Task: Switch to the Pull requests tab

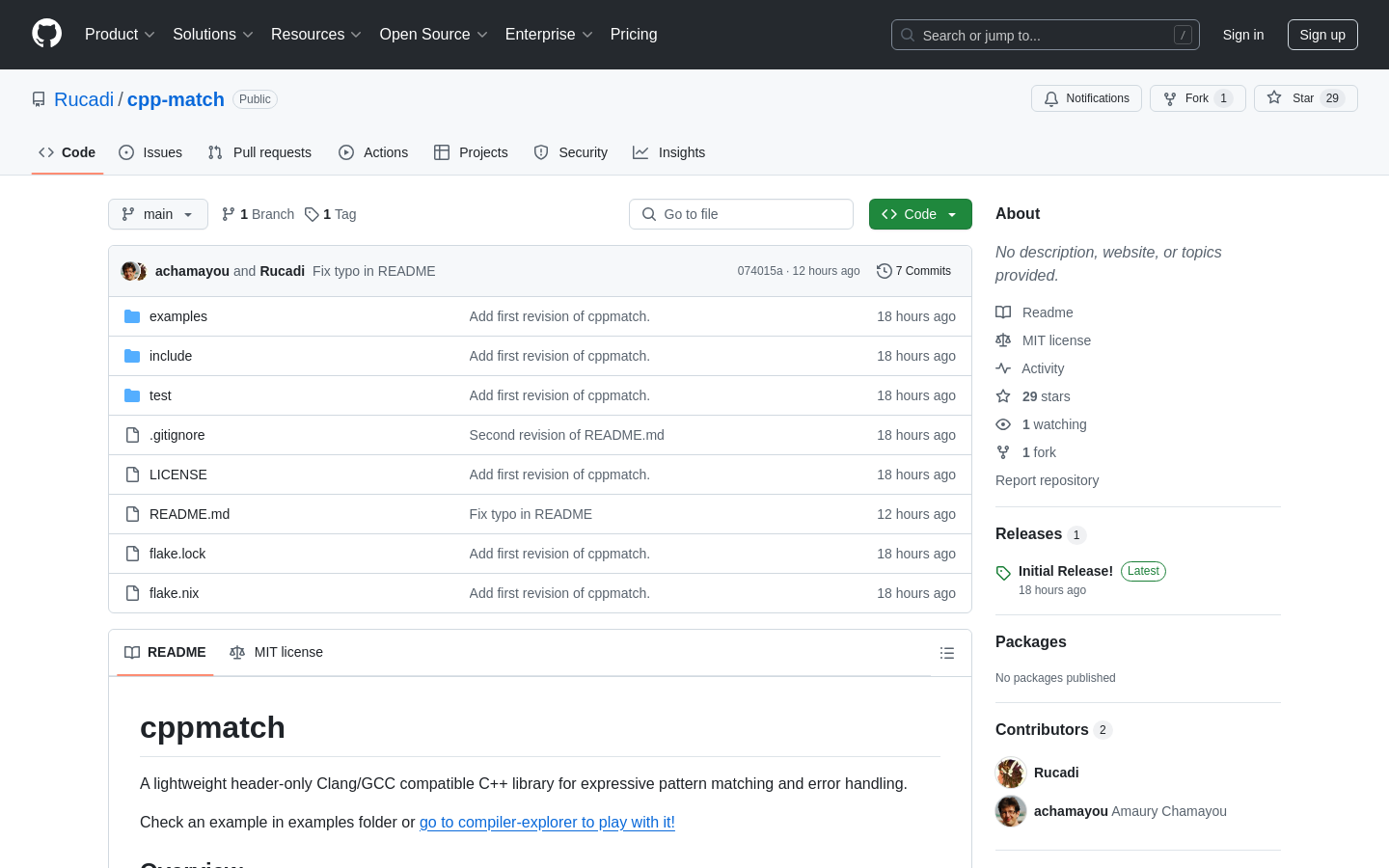Action: coord(259,152)
